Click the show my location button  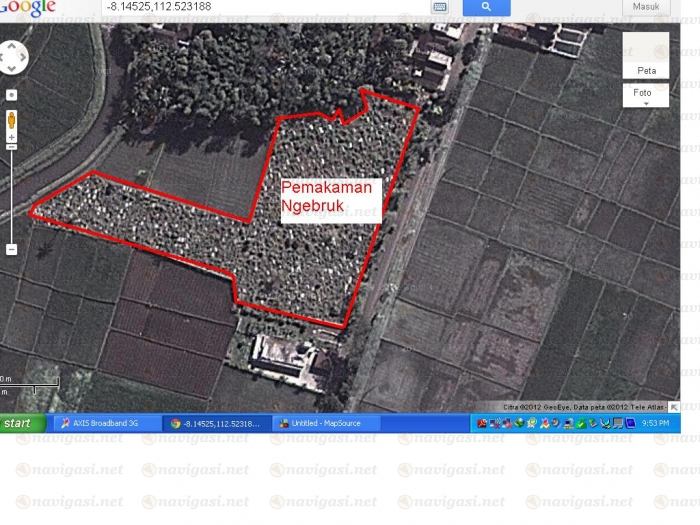(12, 95)
